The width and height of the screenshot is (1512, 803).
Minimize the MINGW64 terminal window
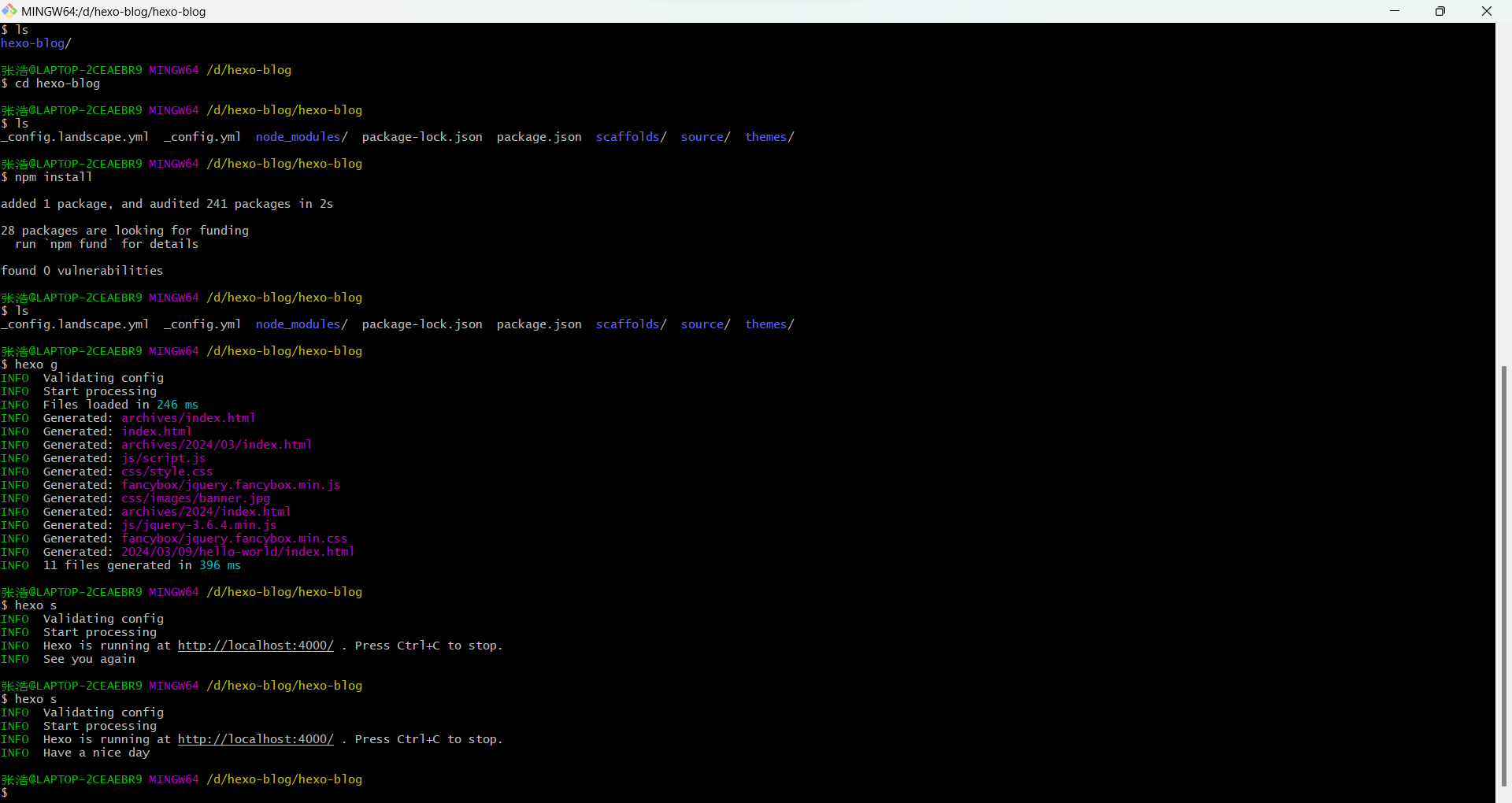point(1395,11)
